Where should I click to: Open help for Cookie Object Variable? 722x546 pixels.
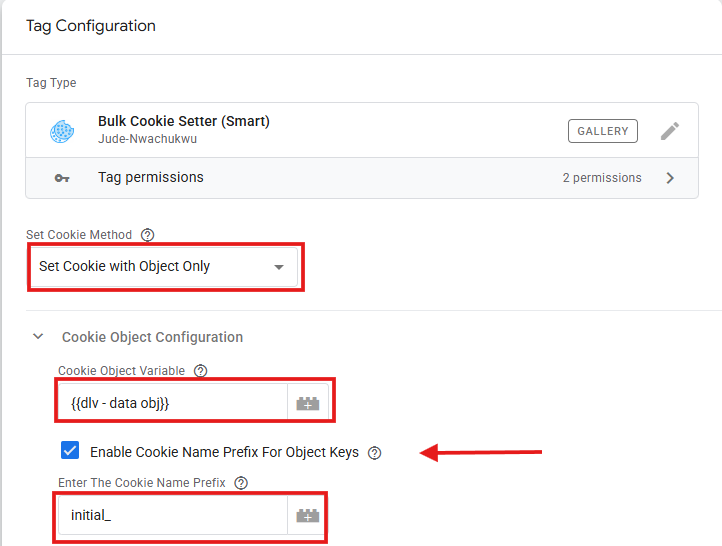tap(200, 371)
